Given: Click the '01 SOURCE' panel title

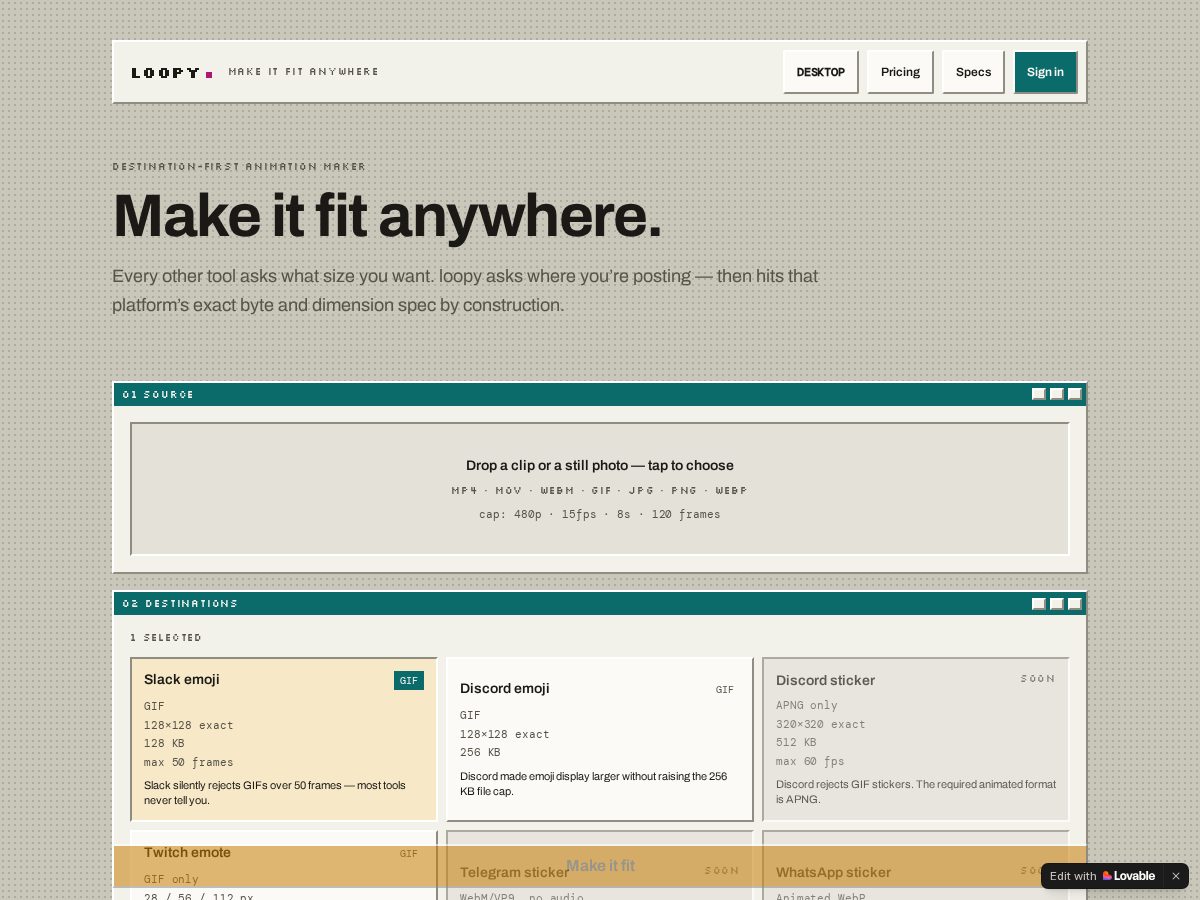Looking at the screenshot, I should pos(158,394).
